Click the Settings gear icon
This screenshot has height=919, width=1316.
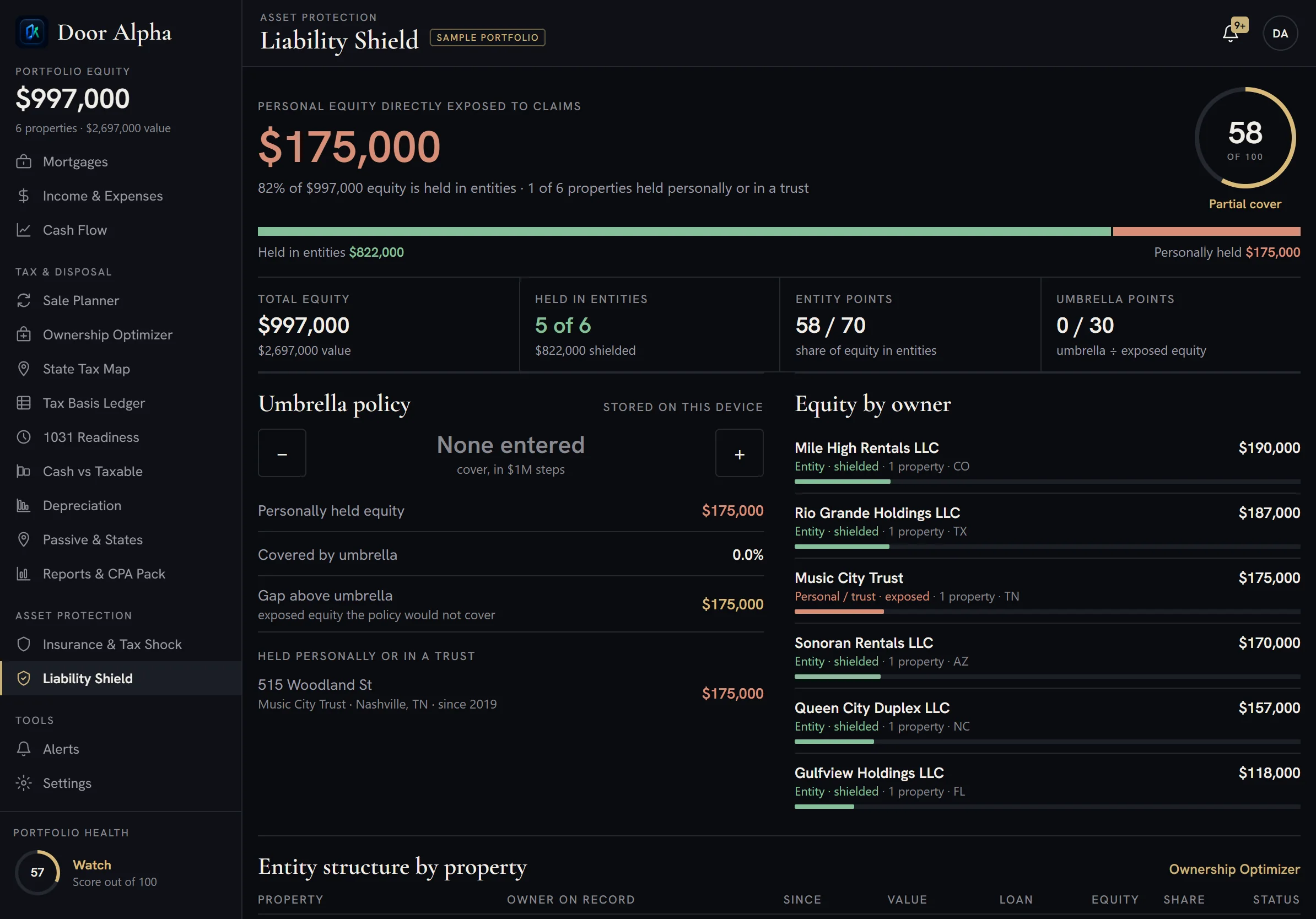(24, 783)
